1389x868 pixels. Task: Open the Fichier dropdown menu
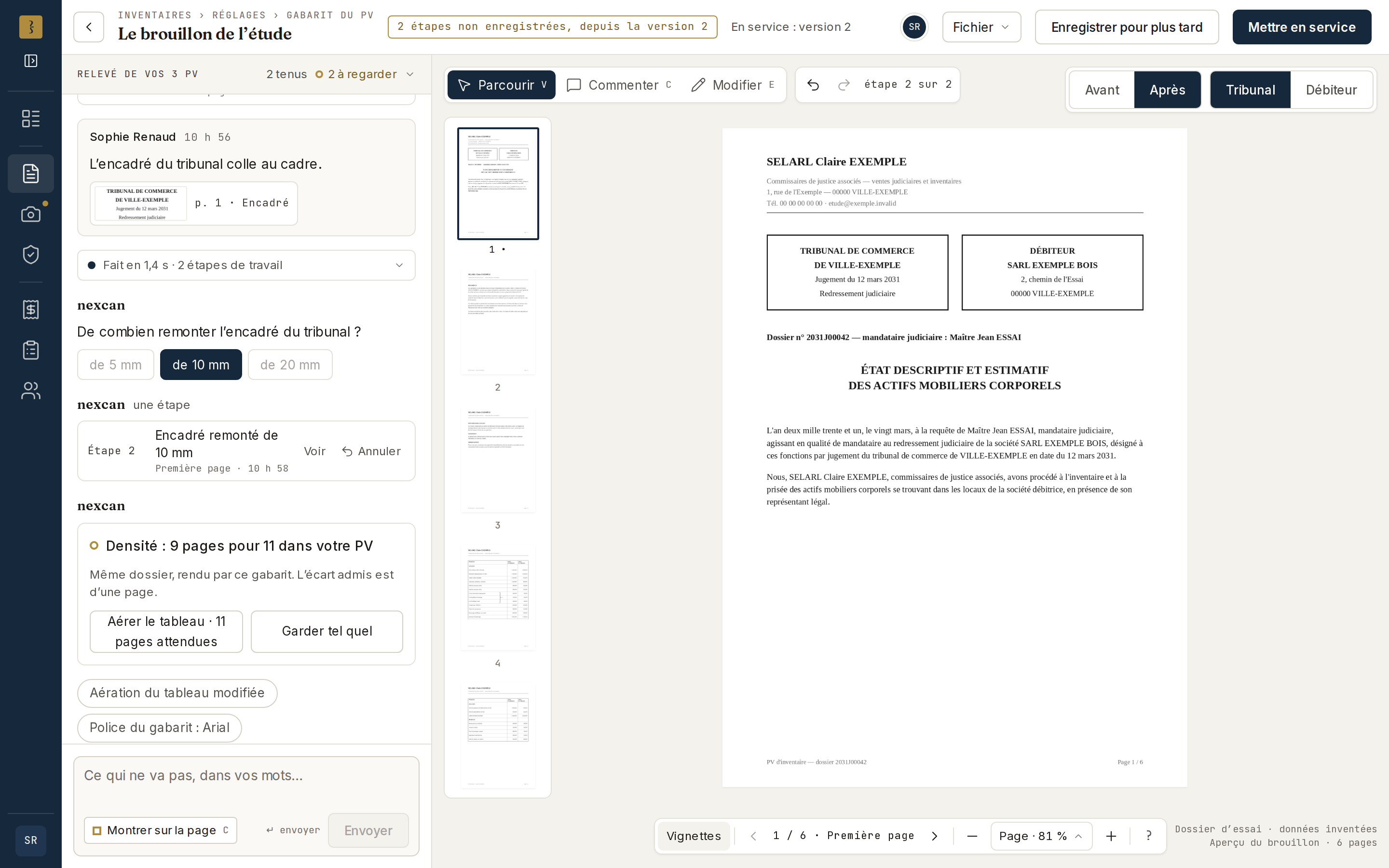click(981, 27)
